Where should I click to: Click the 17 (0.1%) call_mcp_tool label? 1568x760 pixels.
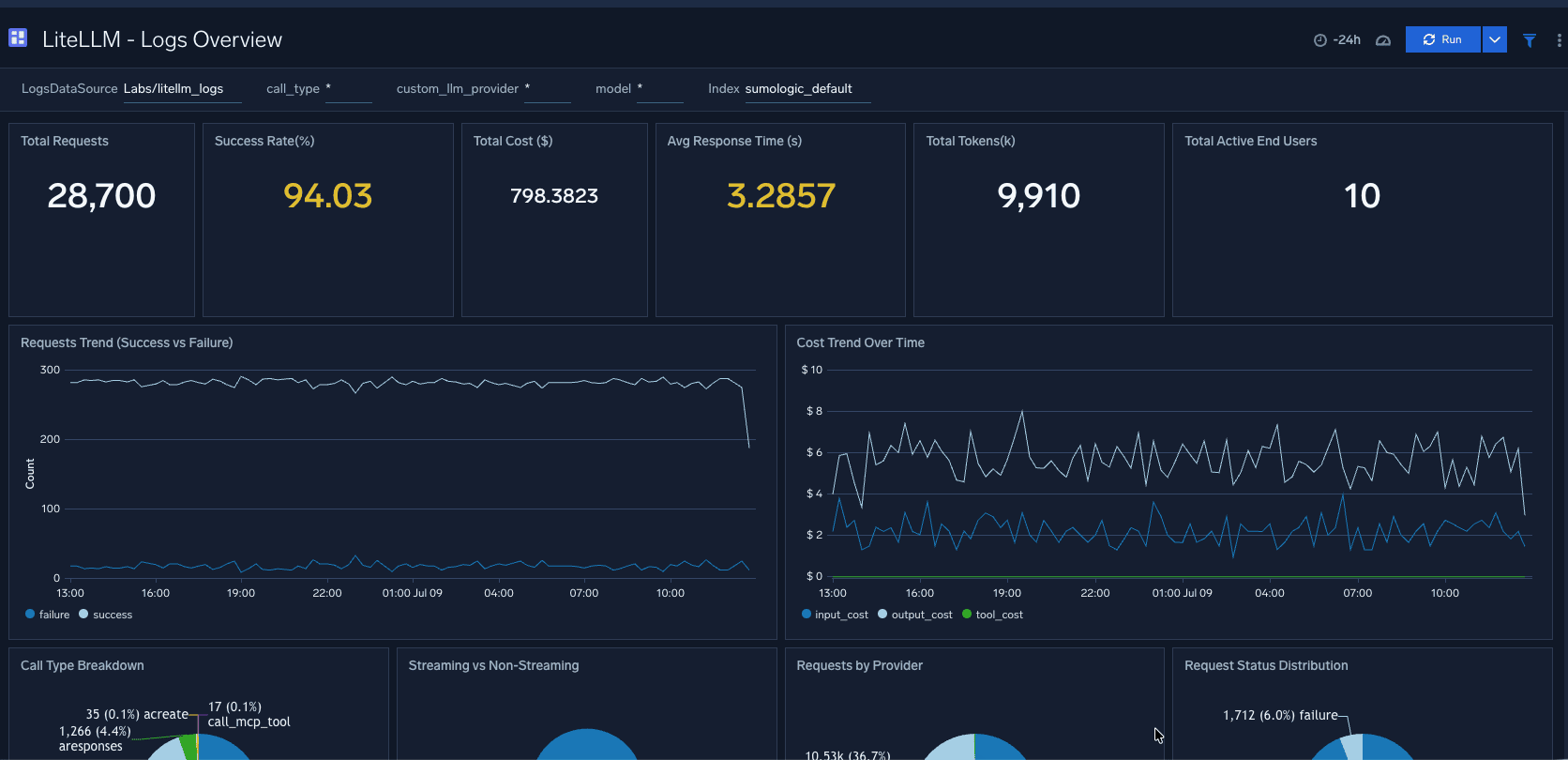coord(249,714)
